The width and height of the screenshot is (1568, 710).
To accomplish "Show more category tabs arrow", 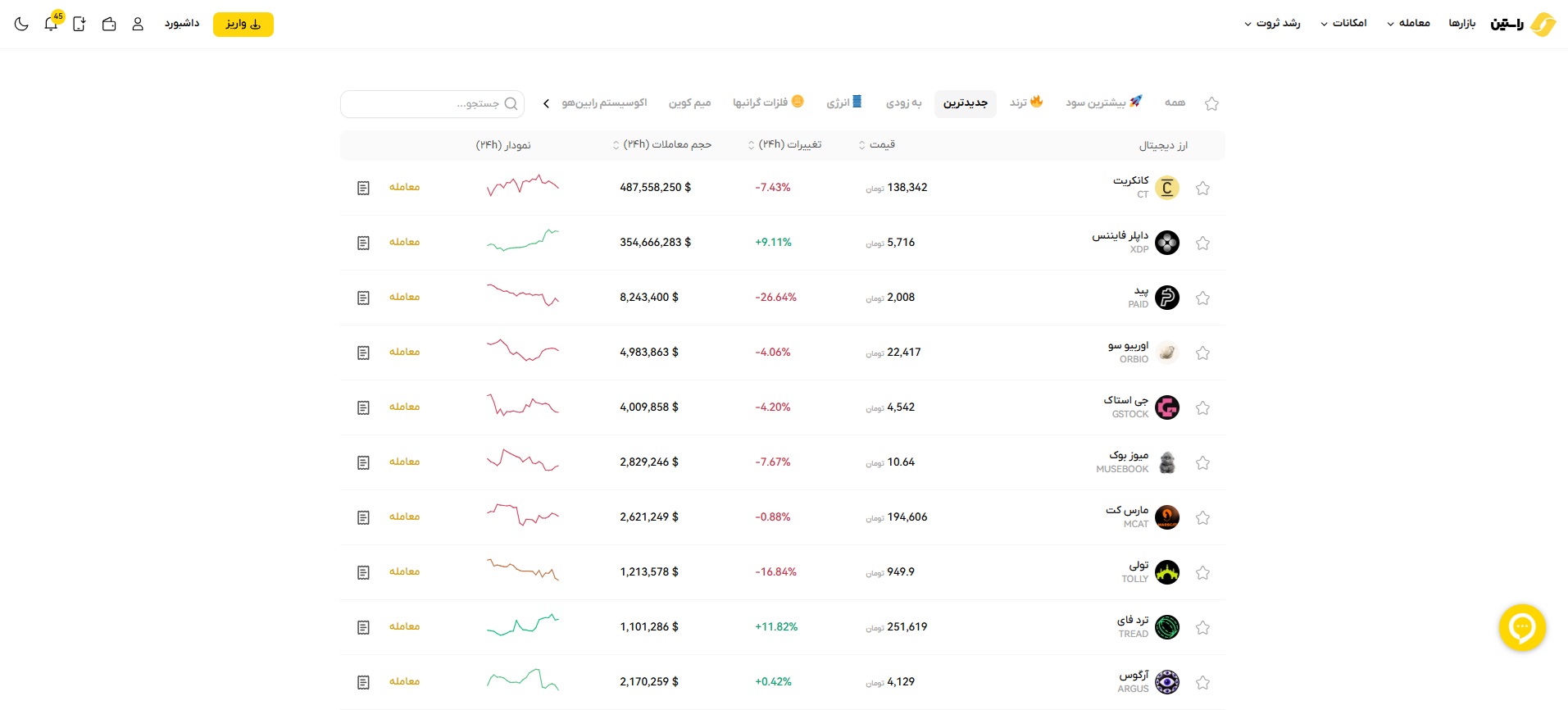I will [547, 103].
